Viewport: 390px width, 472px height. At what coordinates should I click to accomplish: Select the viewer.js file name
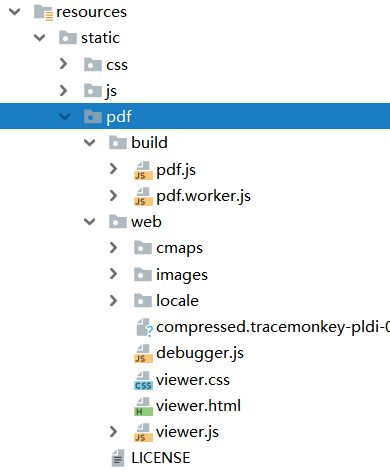pos(187,432)
